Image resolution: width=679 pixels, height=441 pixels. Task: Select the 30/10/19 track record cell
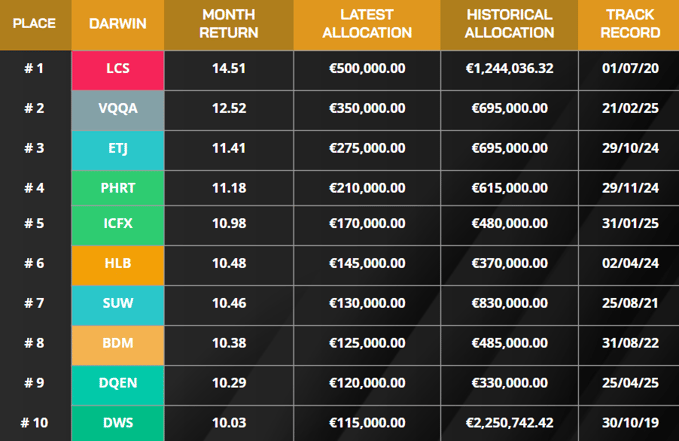632,422
